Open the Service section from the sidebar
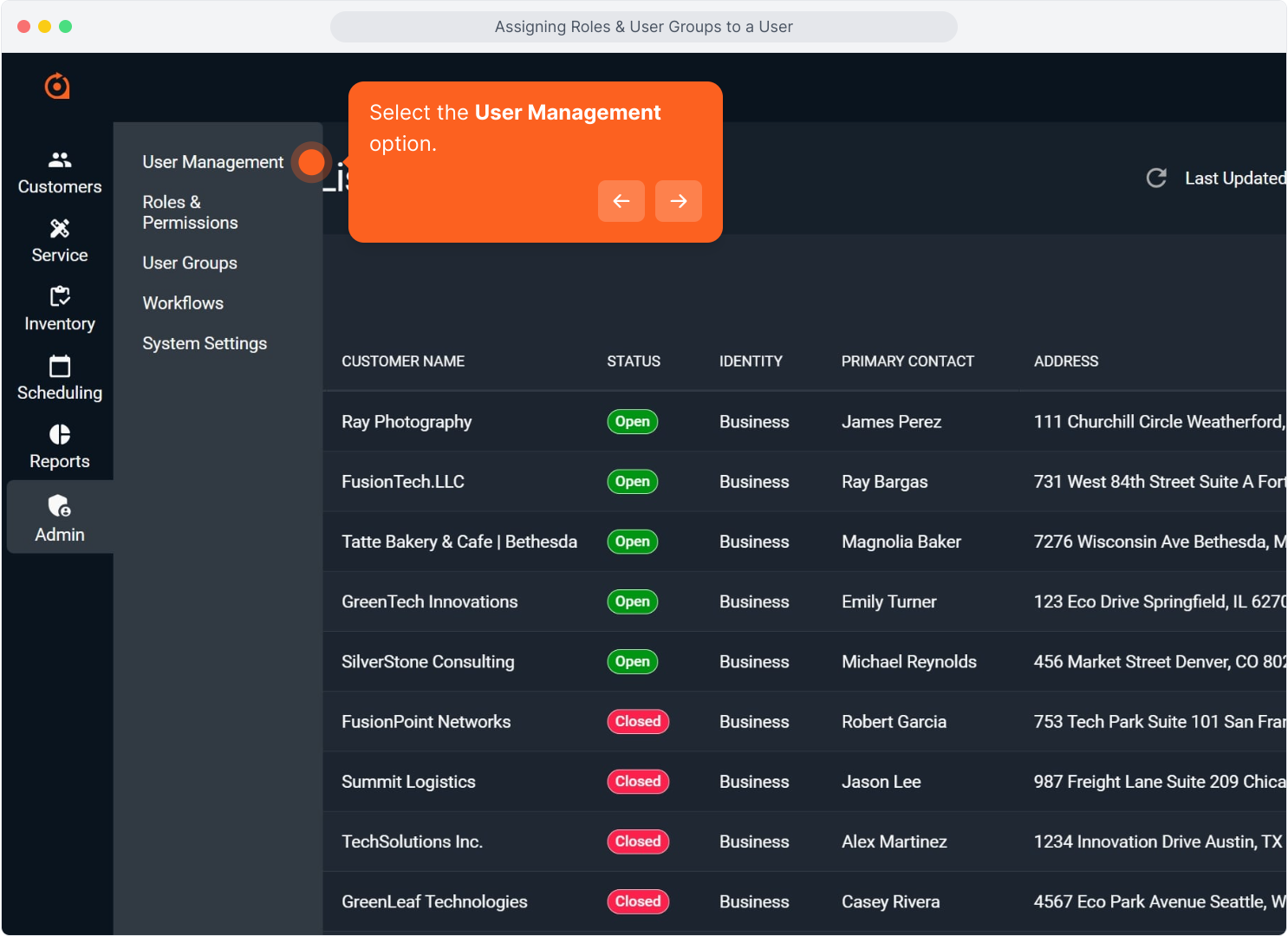Image resolution: width=1288 pixels, height=936 pixels. click(x=59, y=239)
